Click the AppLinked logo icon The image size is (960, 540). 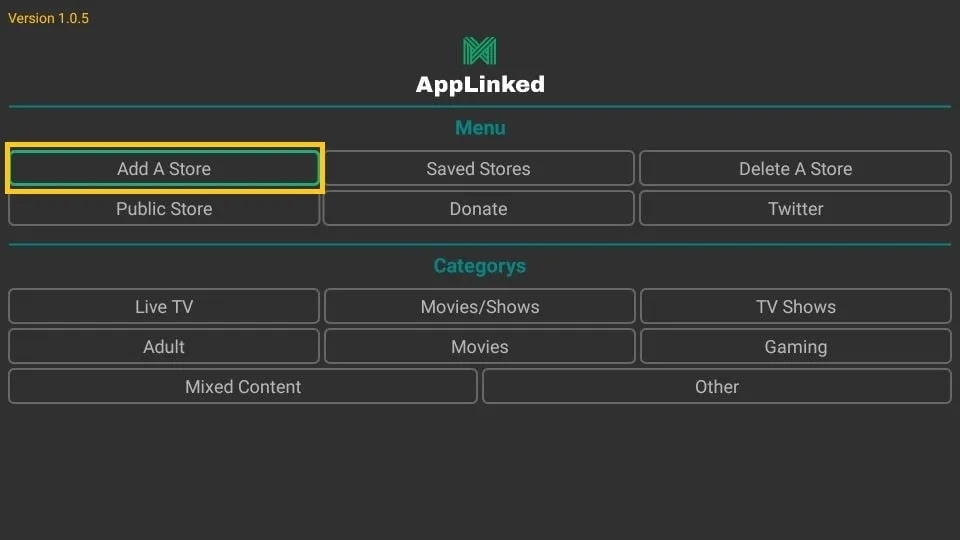(479, 51)
